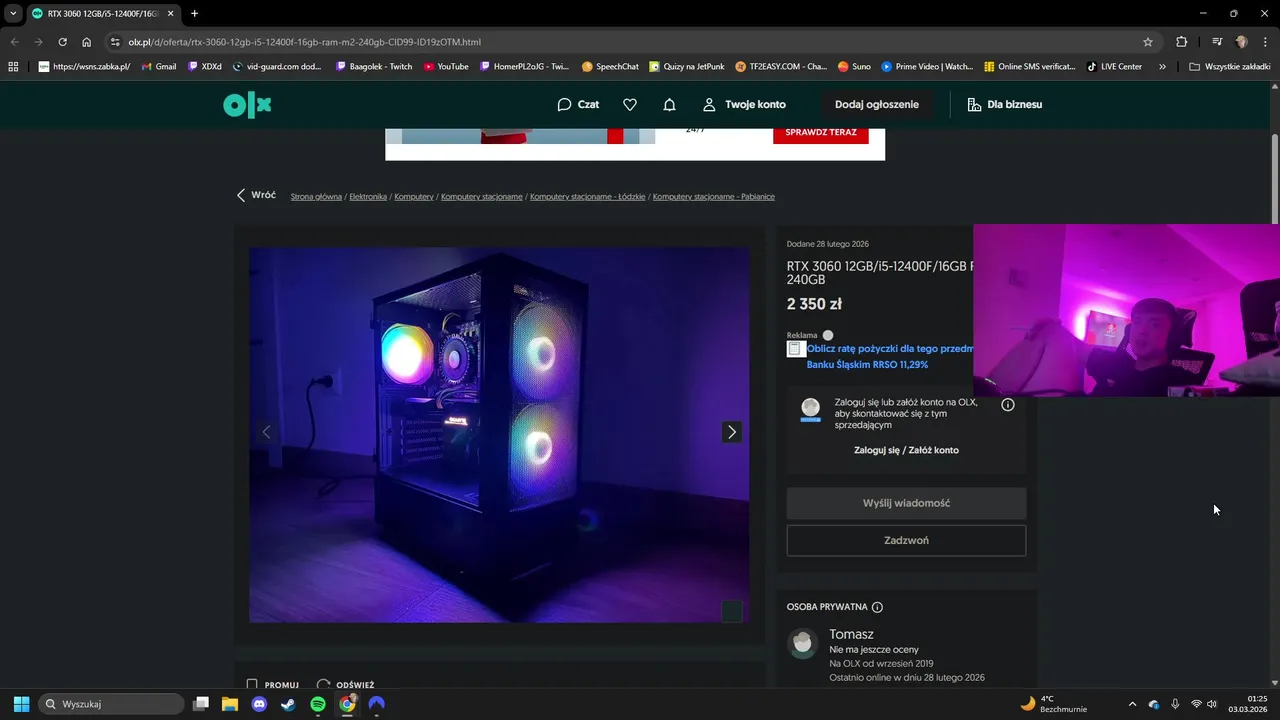Bookmark this page with star icon
1280x720 pixels.
pos(1148,42)
